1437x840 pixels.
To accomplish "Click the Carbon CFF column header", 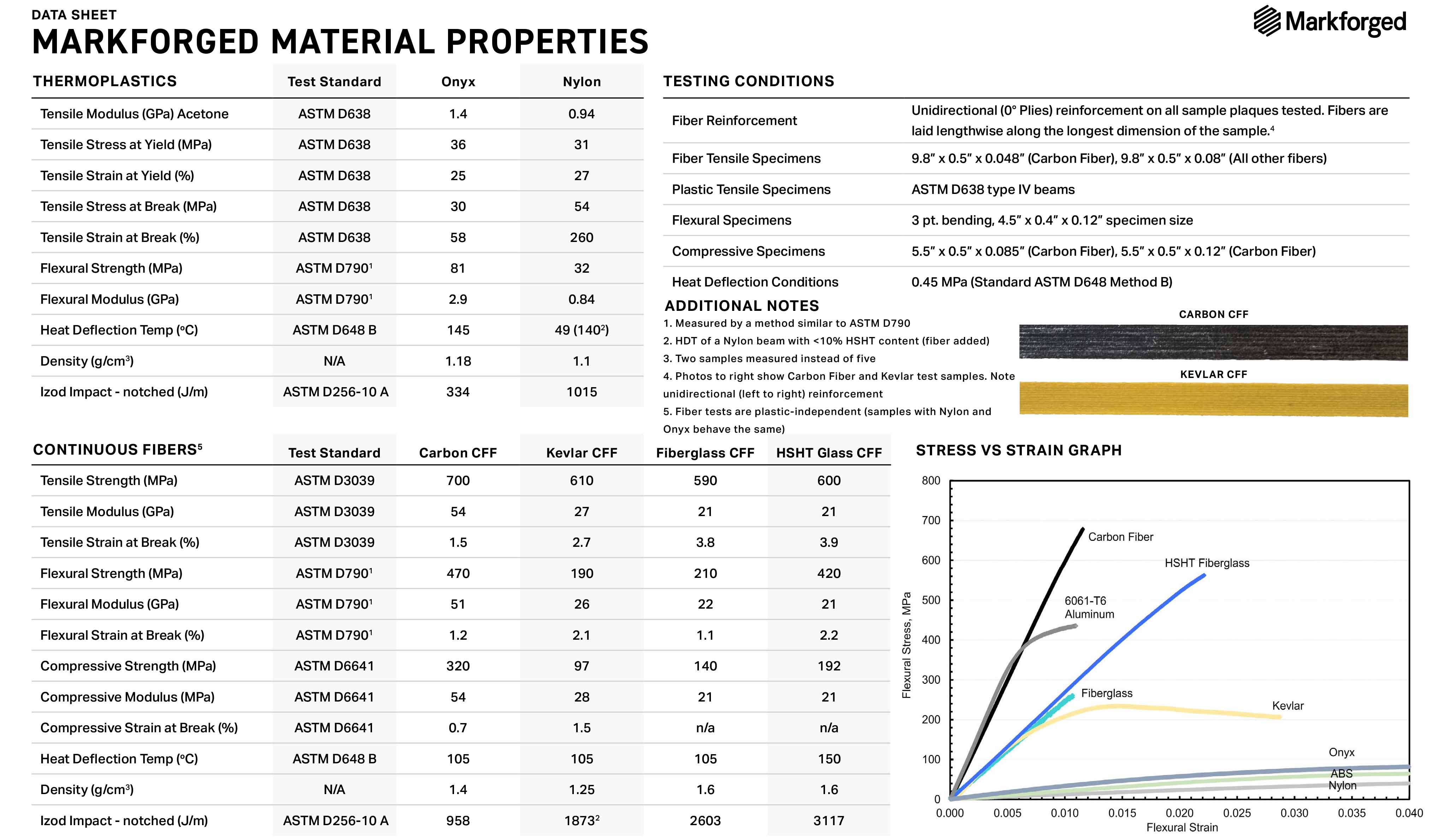I will pyautogui.click(x=458, y=453).
